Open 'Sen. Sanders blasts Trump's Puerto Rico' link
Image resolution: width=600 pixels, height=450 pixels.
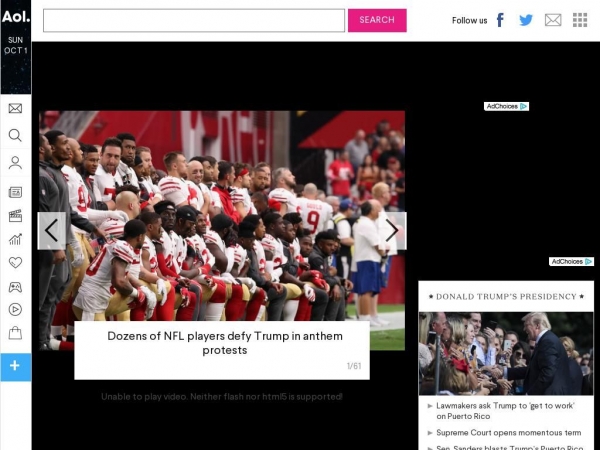pyautogui.click(x=510, y=447)
